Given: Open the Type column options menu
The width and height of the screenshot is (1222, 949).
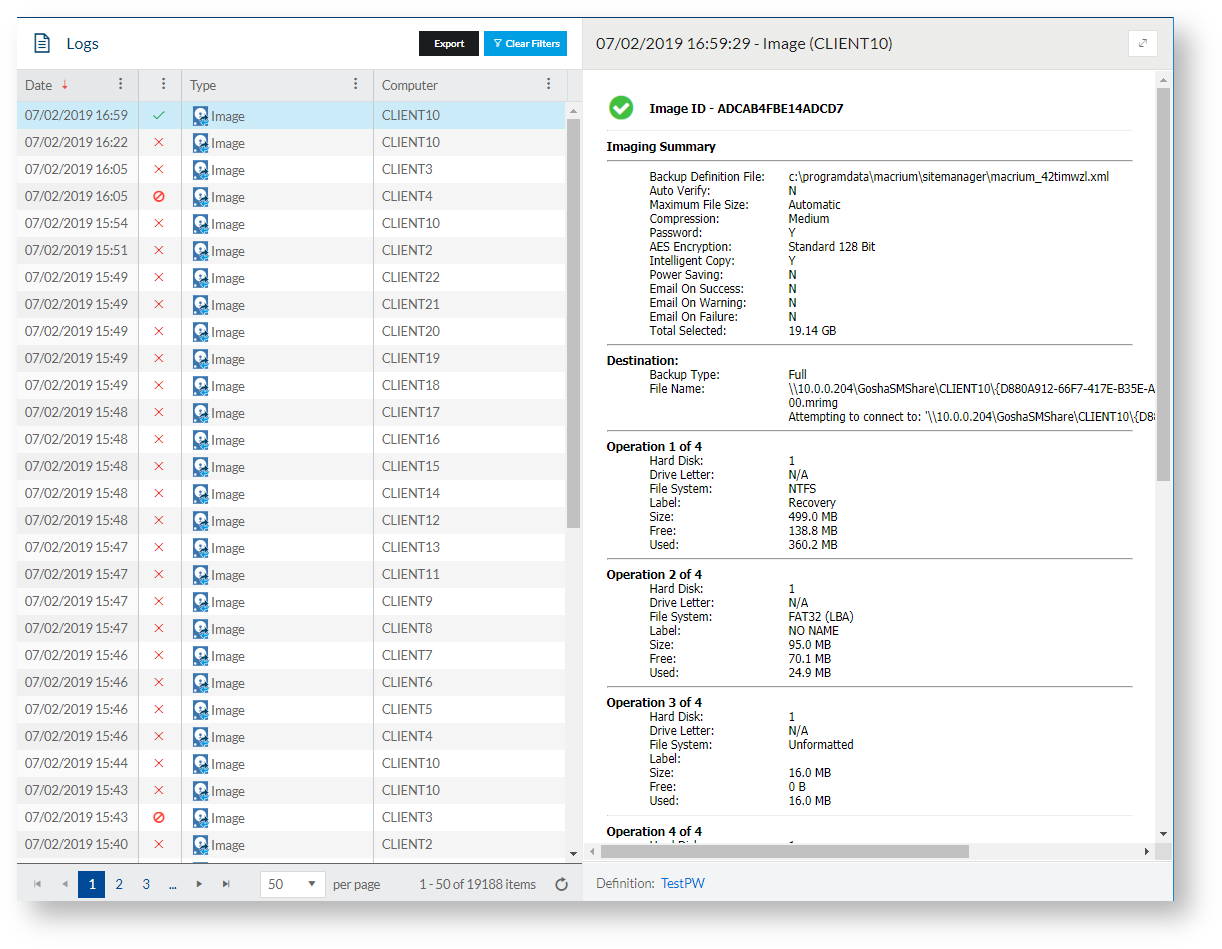Looking at the screenshot, I should point(355,84).
